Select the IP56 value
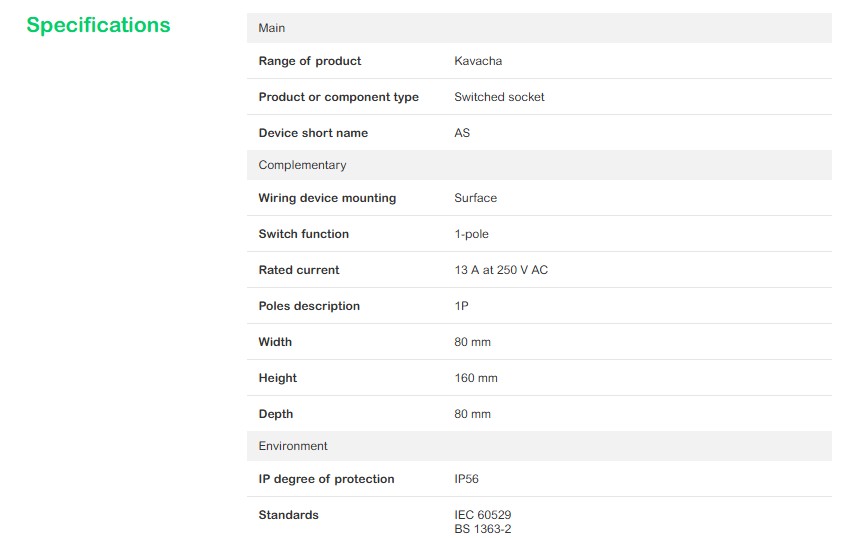842x538 pixels. click(x=466, y=479)
